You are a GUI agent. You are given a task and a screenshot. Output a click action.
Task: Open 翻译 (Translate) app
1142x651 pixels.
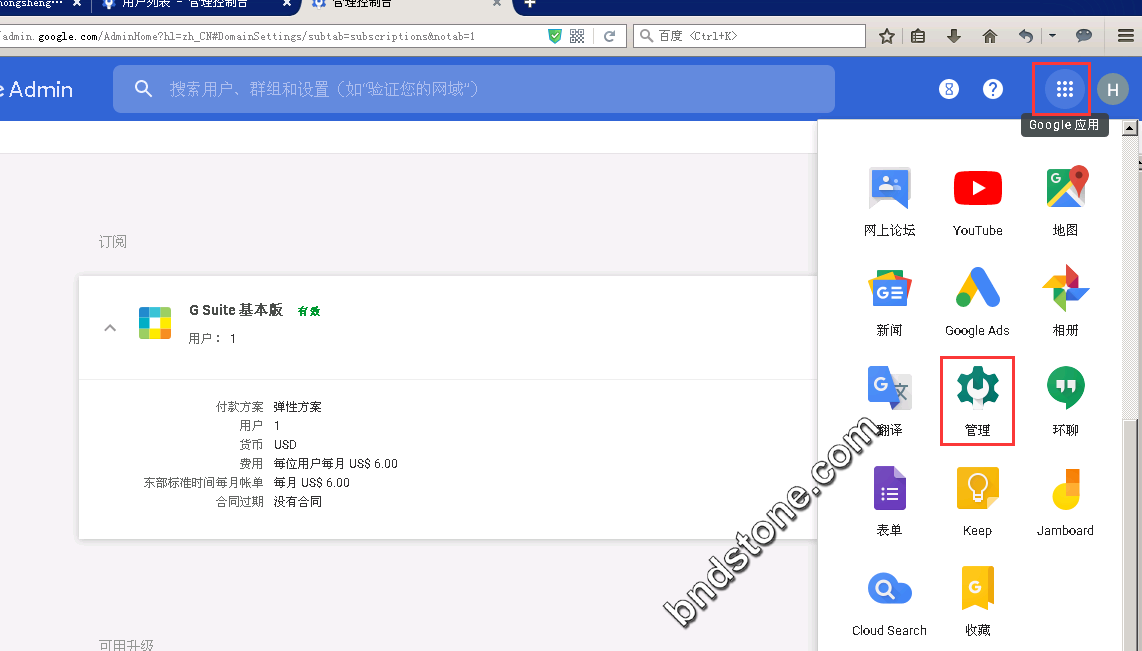point(889,401)
